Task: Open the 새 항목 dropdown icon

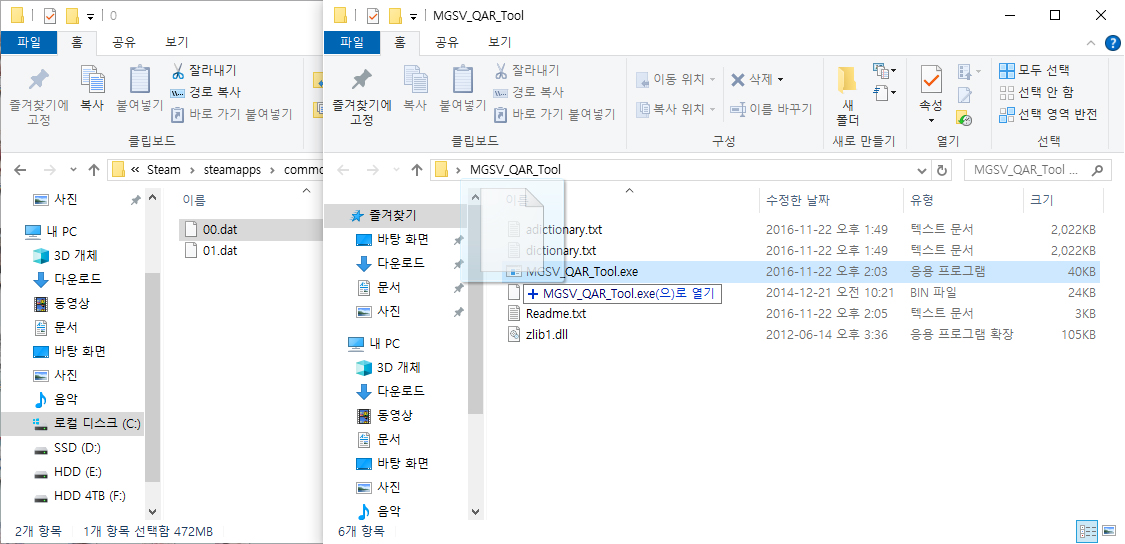Action: click(884, 70)
